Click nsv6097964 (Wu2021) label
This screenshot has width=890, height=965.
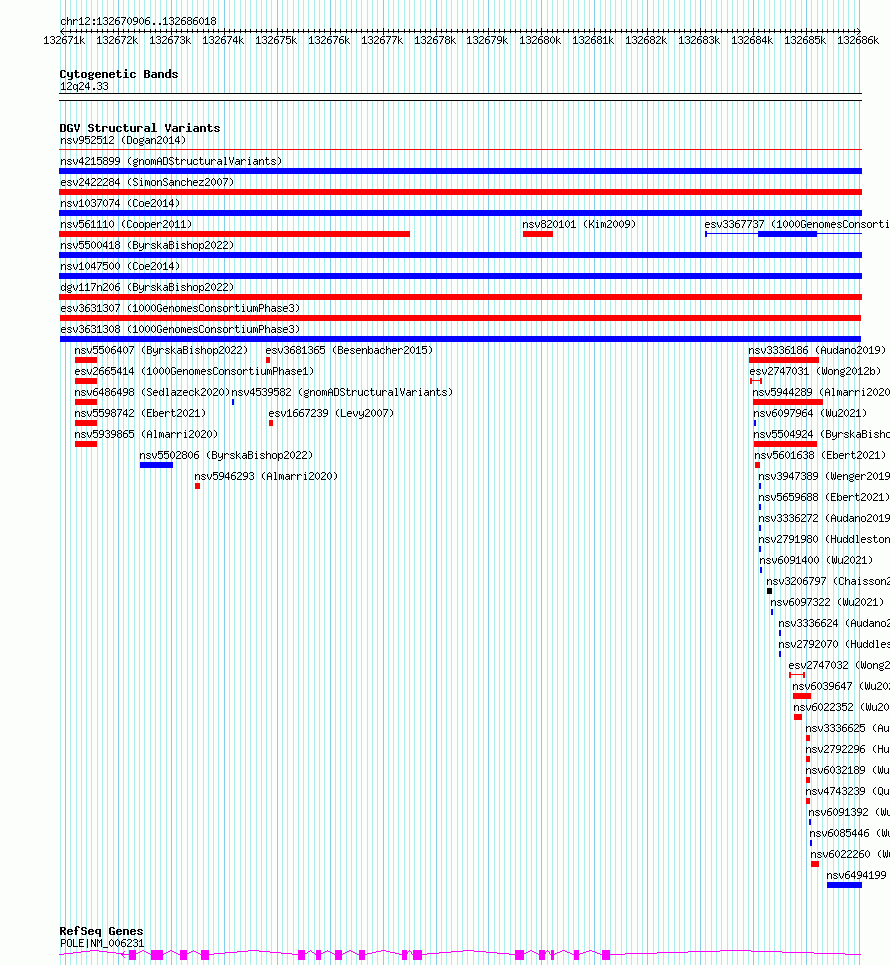810,413
